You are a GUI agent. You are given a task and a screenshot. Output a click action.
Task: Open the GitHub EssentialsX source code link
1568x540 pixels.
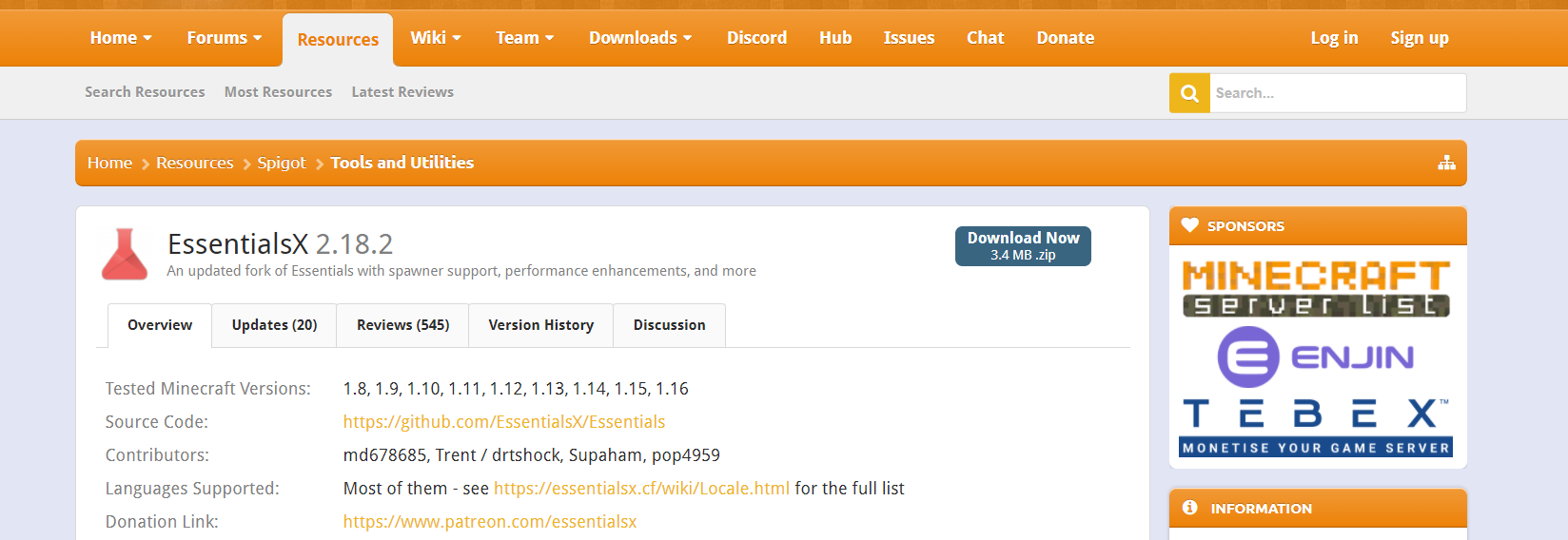pos(504,422)
